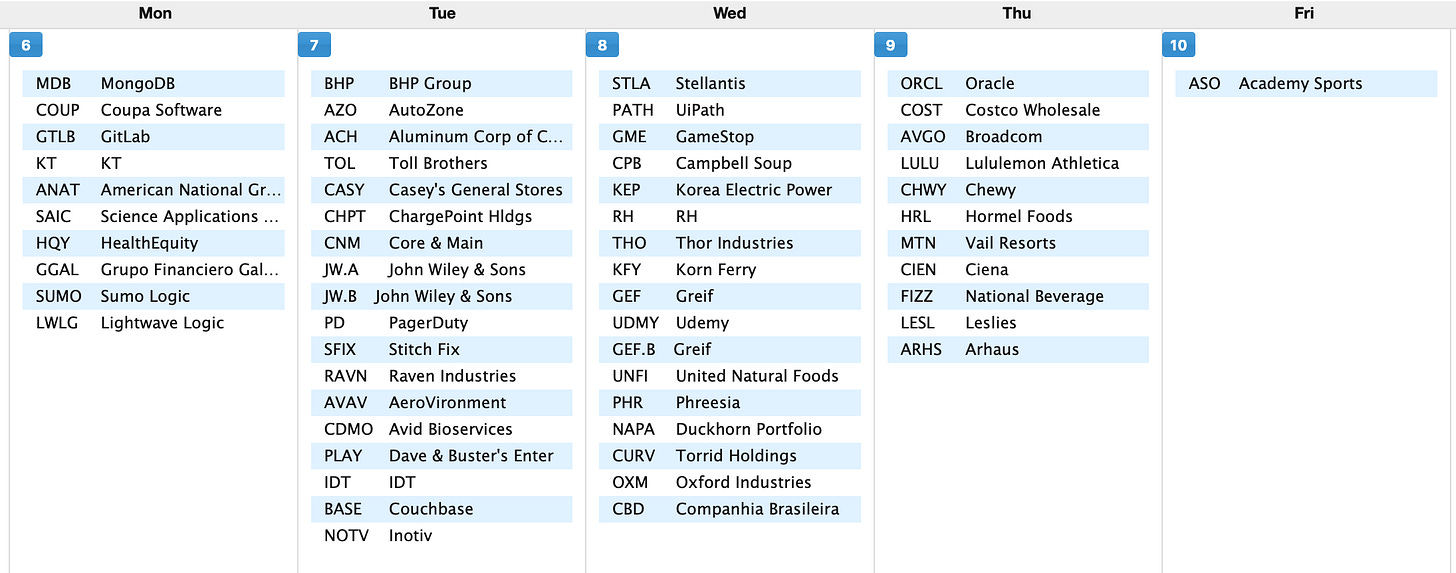The image size is (1456, 573).
Task: Select the Thu column header
Action: [x=1017, y=13]
